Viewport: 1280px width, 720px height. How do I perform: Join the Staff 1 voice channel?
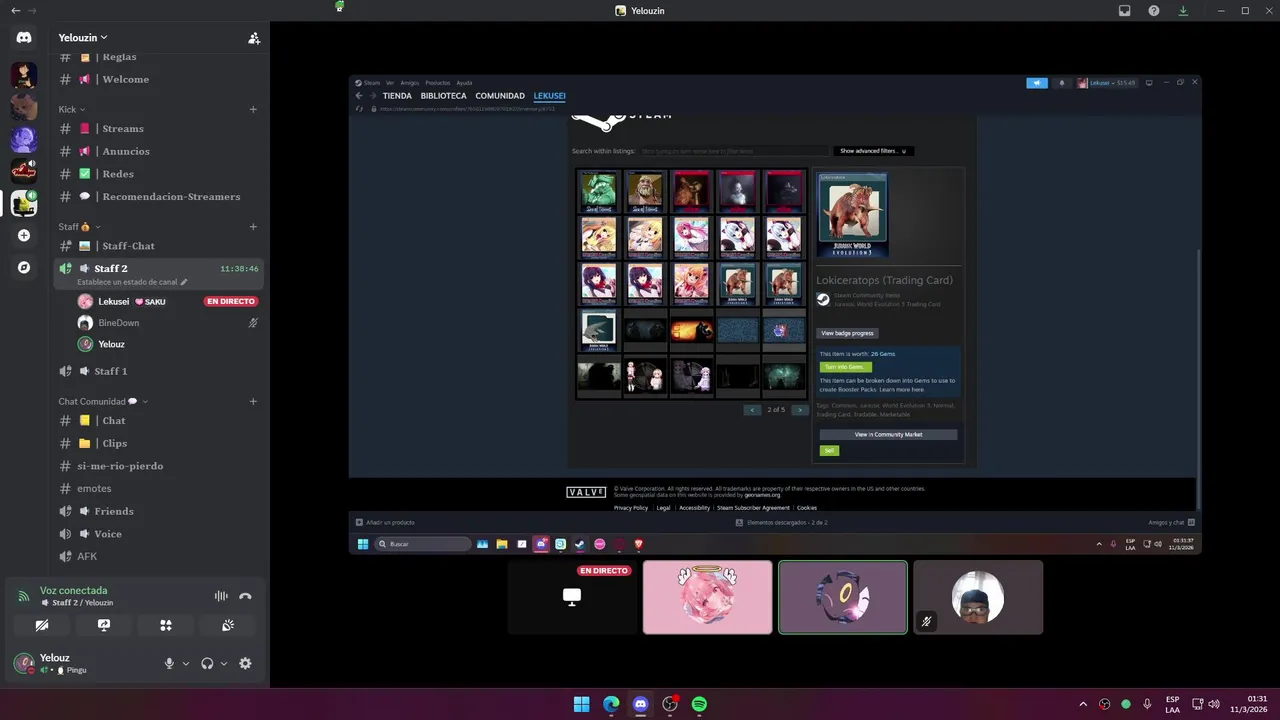click(160, 371)
